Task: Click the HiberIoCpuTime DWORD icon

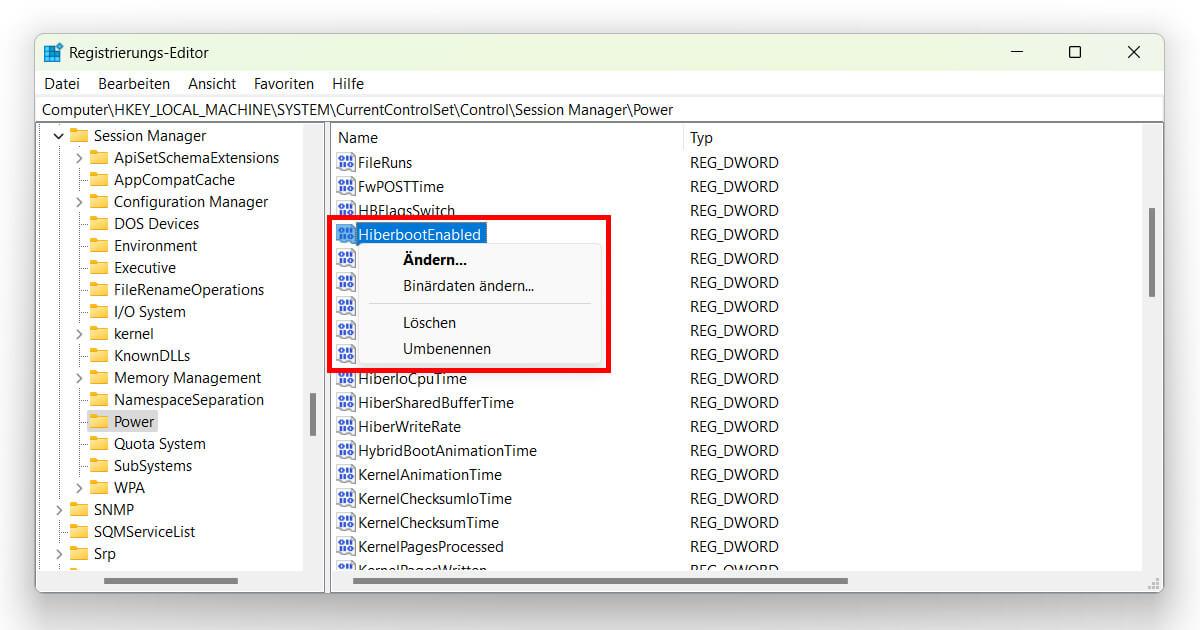Action: 345,378
